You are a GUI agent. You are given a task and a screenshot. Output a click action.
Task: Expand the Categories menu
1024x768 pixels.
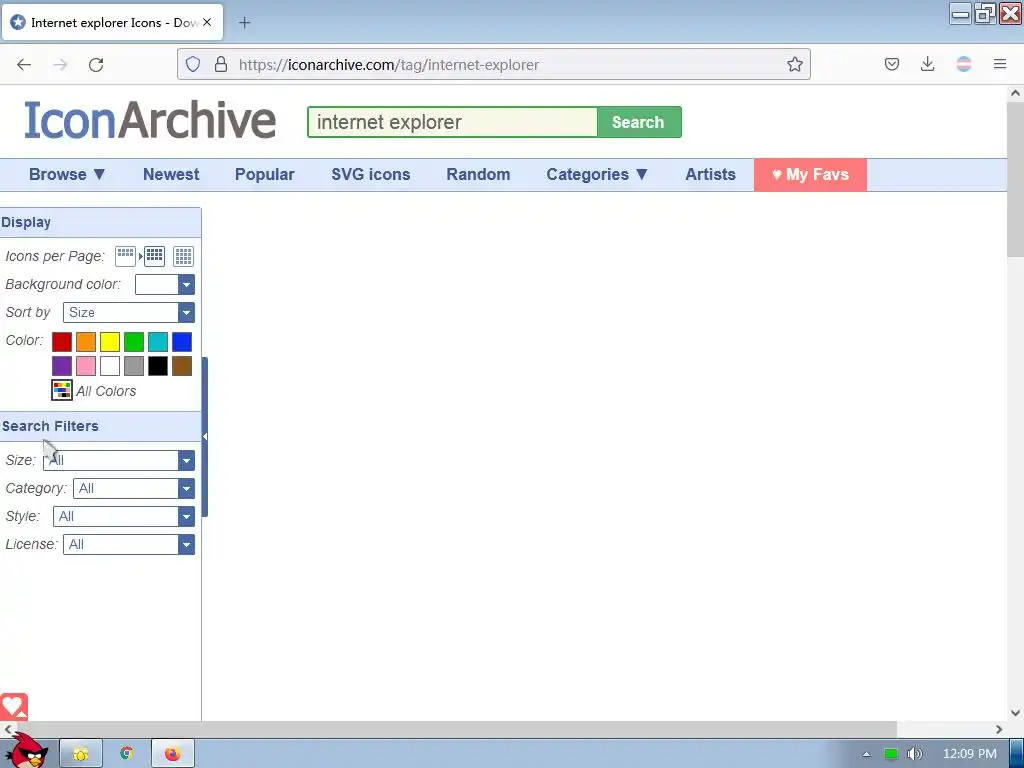[597, 174]
